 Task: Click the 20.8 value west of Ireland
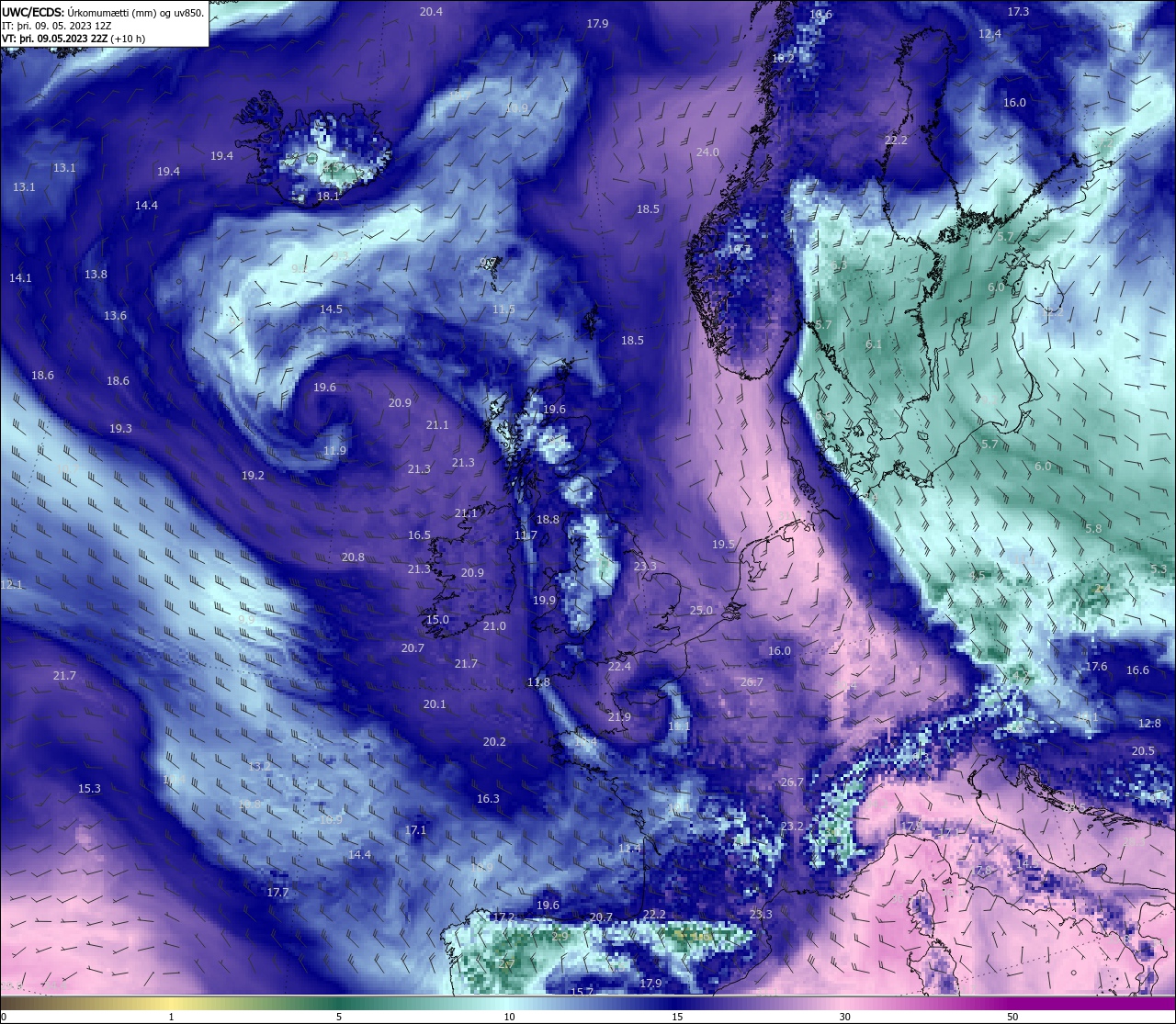(353, 557)
